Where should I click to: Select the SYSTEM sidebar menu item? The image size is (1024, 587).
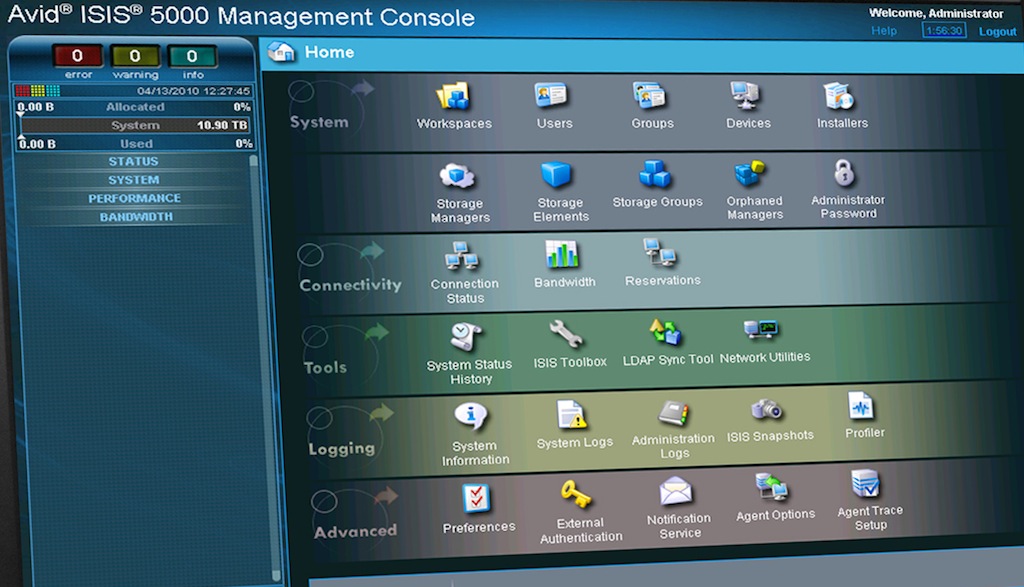point(133,180)
